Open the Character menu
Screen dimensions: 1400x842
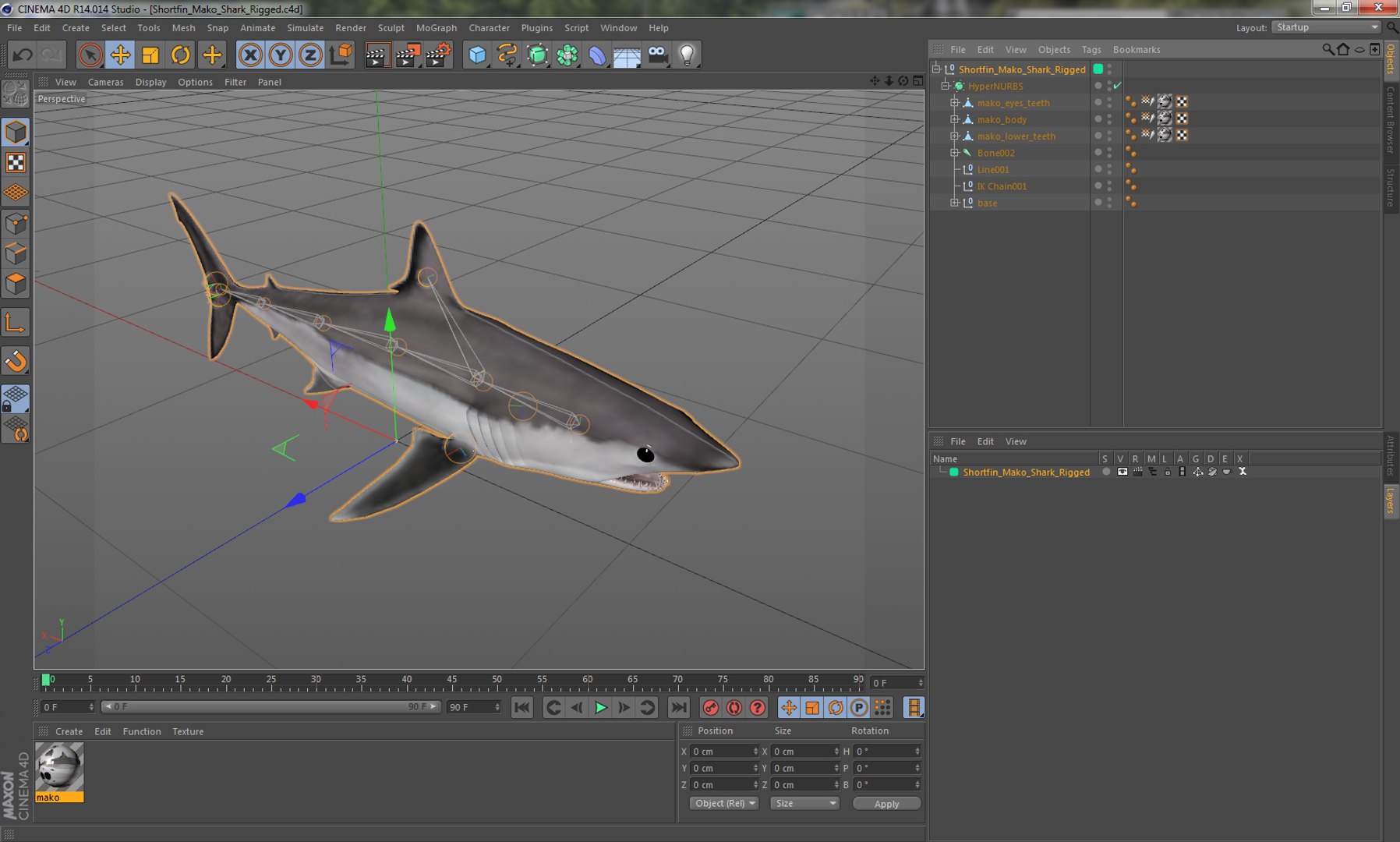point(489,27)
